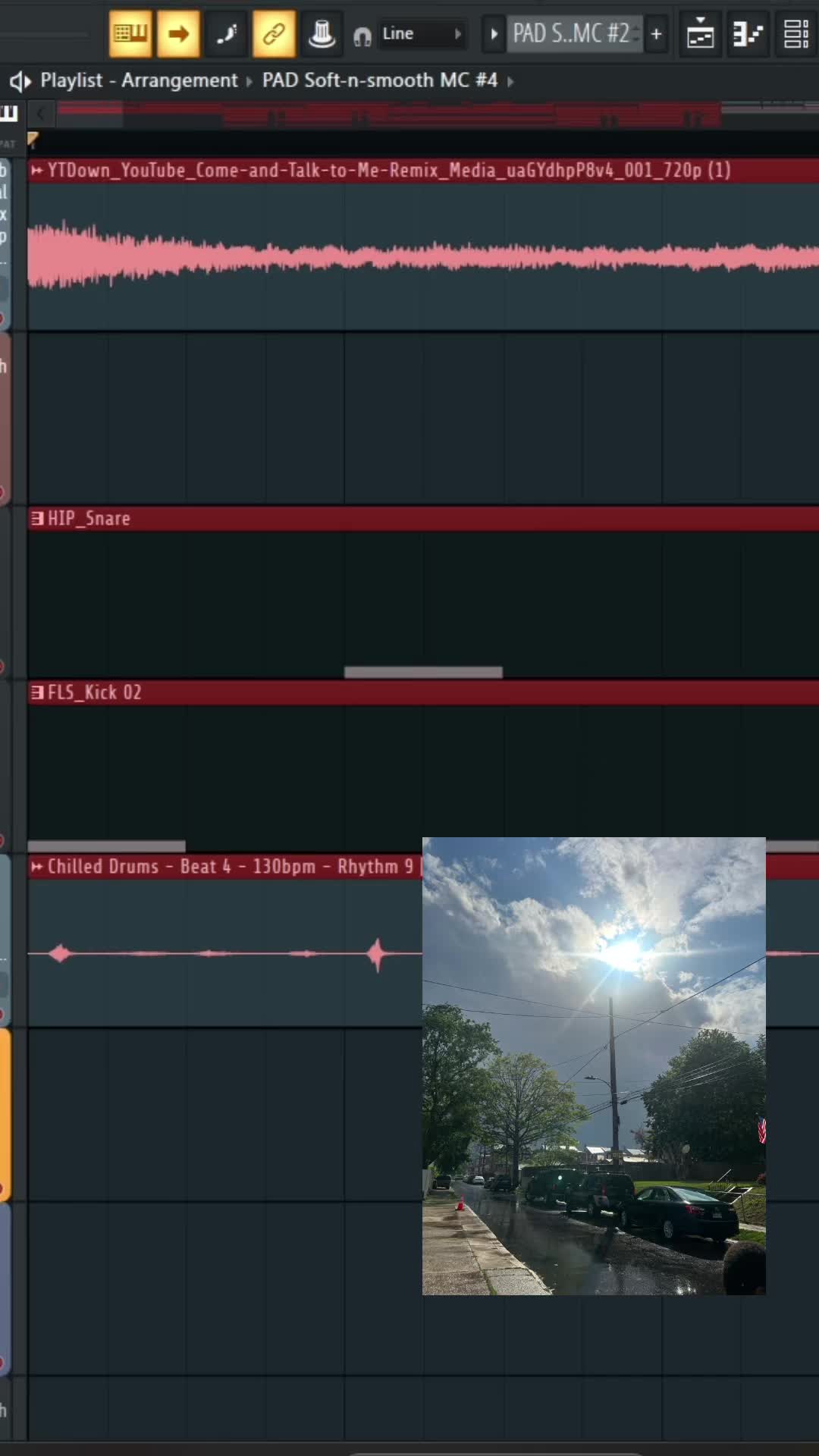Click the red playlist overview scrollbar
Screen dimensions: 819x1456
(x=388, y=115)
